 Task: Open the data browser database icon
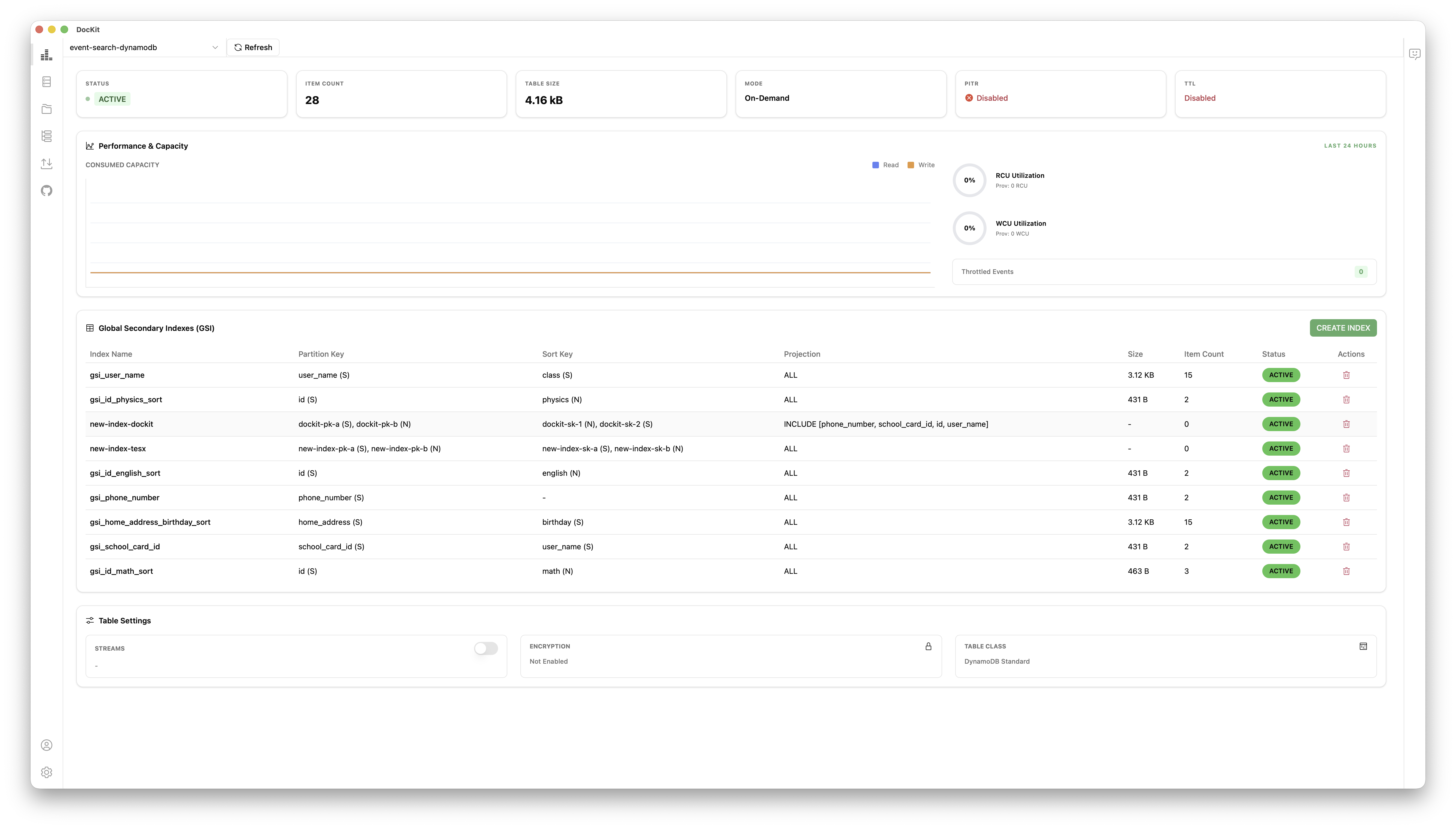point(46,81)
